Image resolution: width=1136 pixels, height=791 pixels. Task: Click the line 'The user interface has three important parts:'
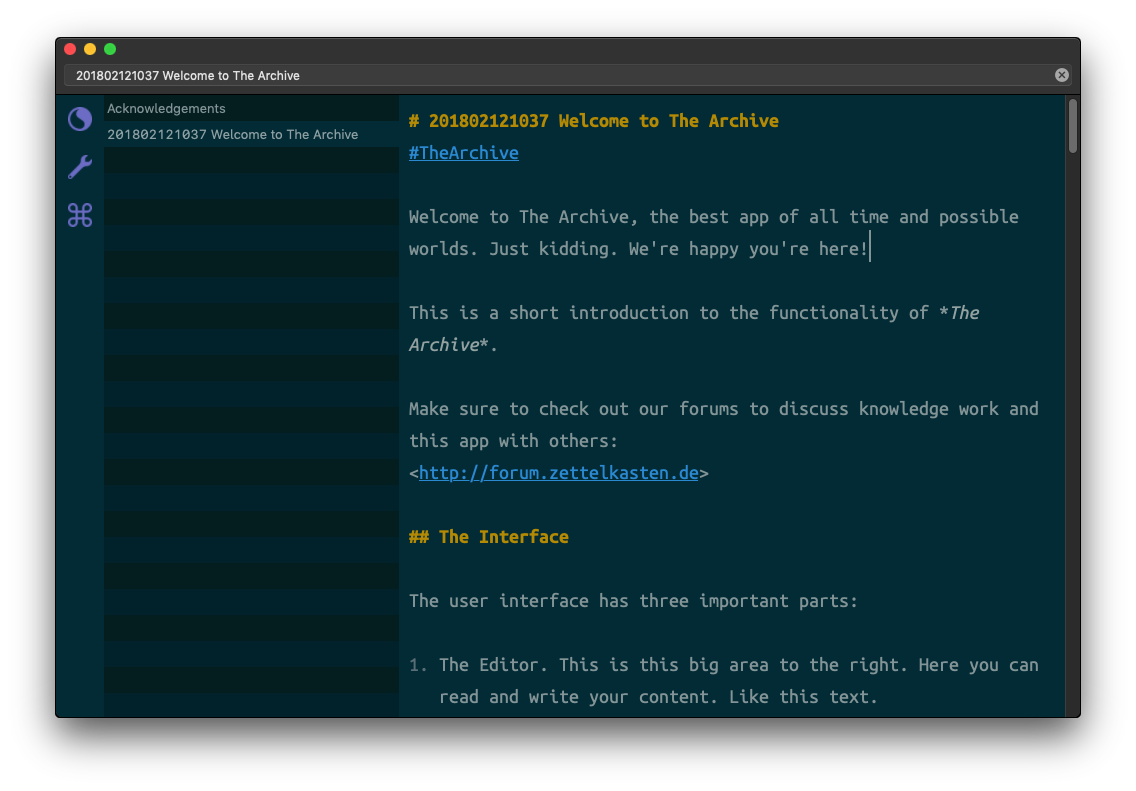pyautogui.click(x=633, y=601)
